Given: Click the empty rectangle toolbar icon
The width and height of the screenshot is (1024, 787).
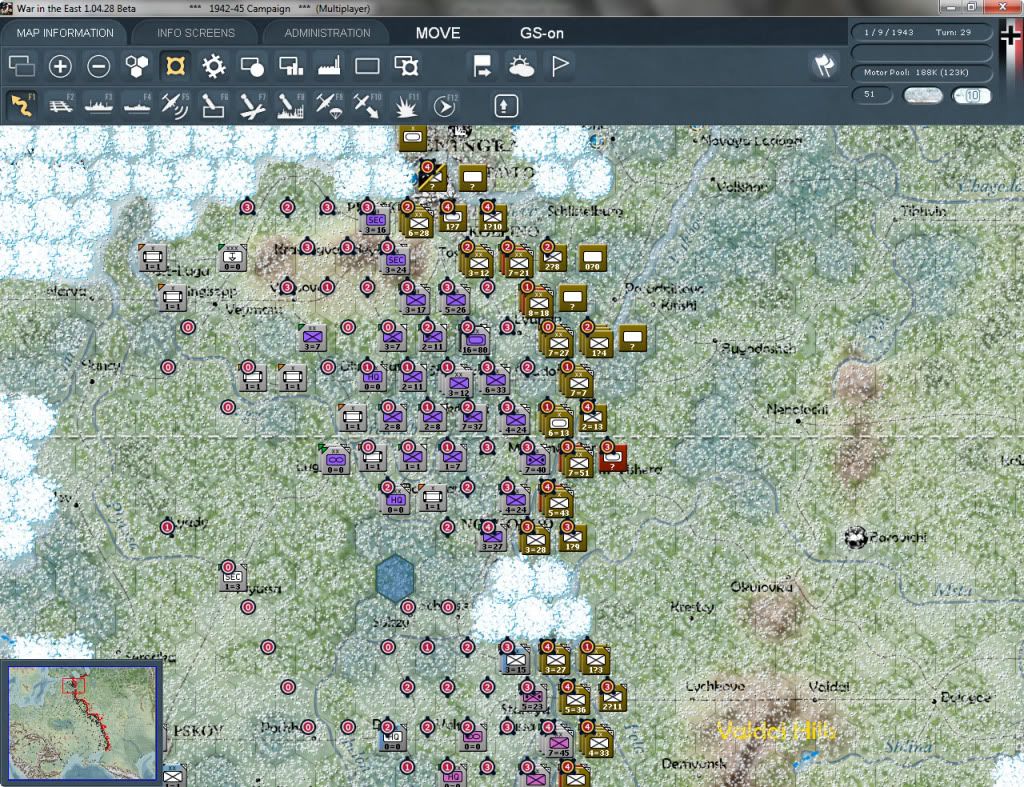Looking at the screenshot, I should point(367,66).
